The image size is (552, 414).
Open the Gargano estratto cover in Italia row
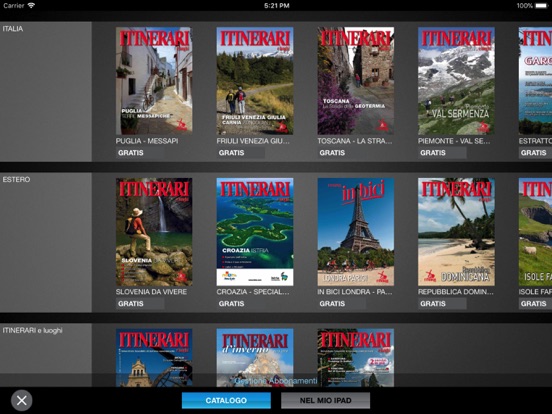pos(535,81)
